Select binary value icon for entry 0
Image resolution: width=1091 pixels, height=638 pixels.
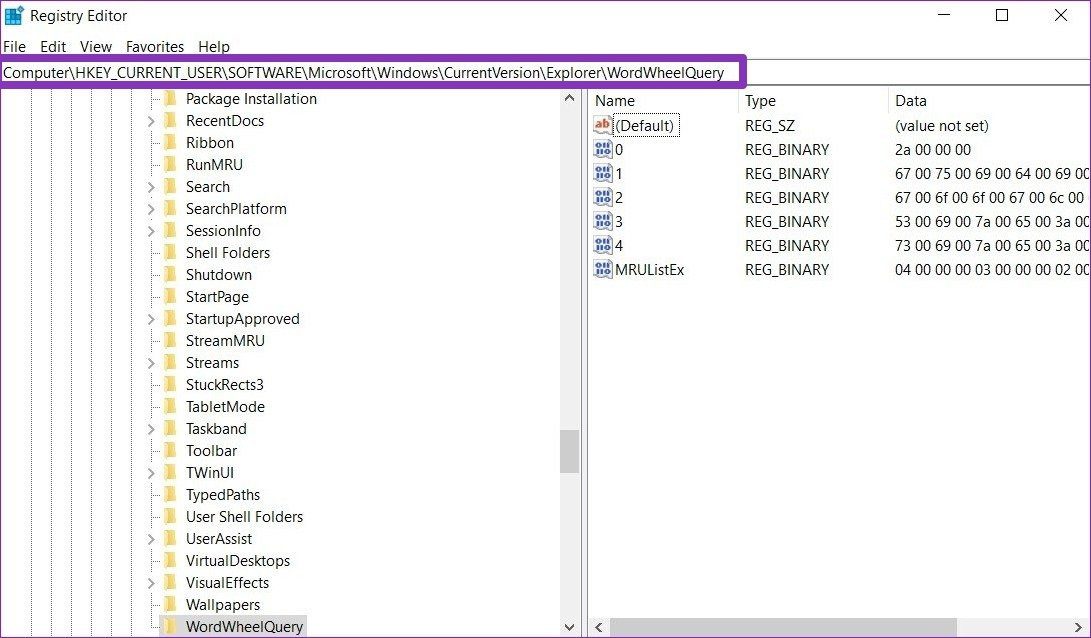[603, 150]
